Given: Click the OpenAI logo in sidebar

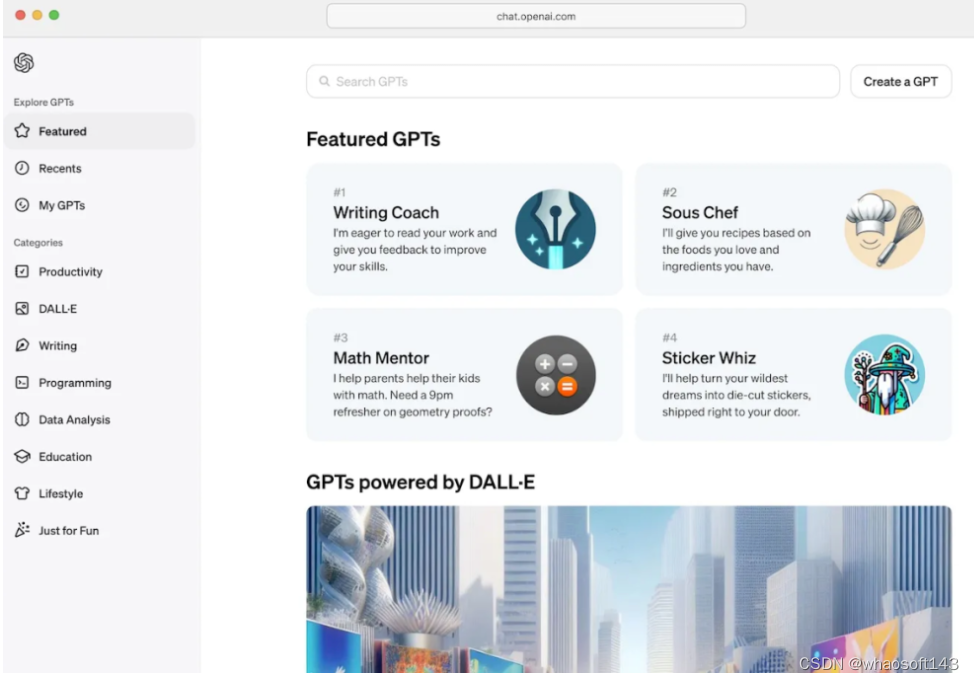Looking at the screenshot, I should pyautogui.click(x=24, y=63).
